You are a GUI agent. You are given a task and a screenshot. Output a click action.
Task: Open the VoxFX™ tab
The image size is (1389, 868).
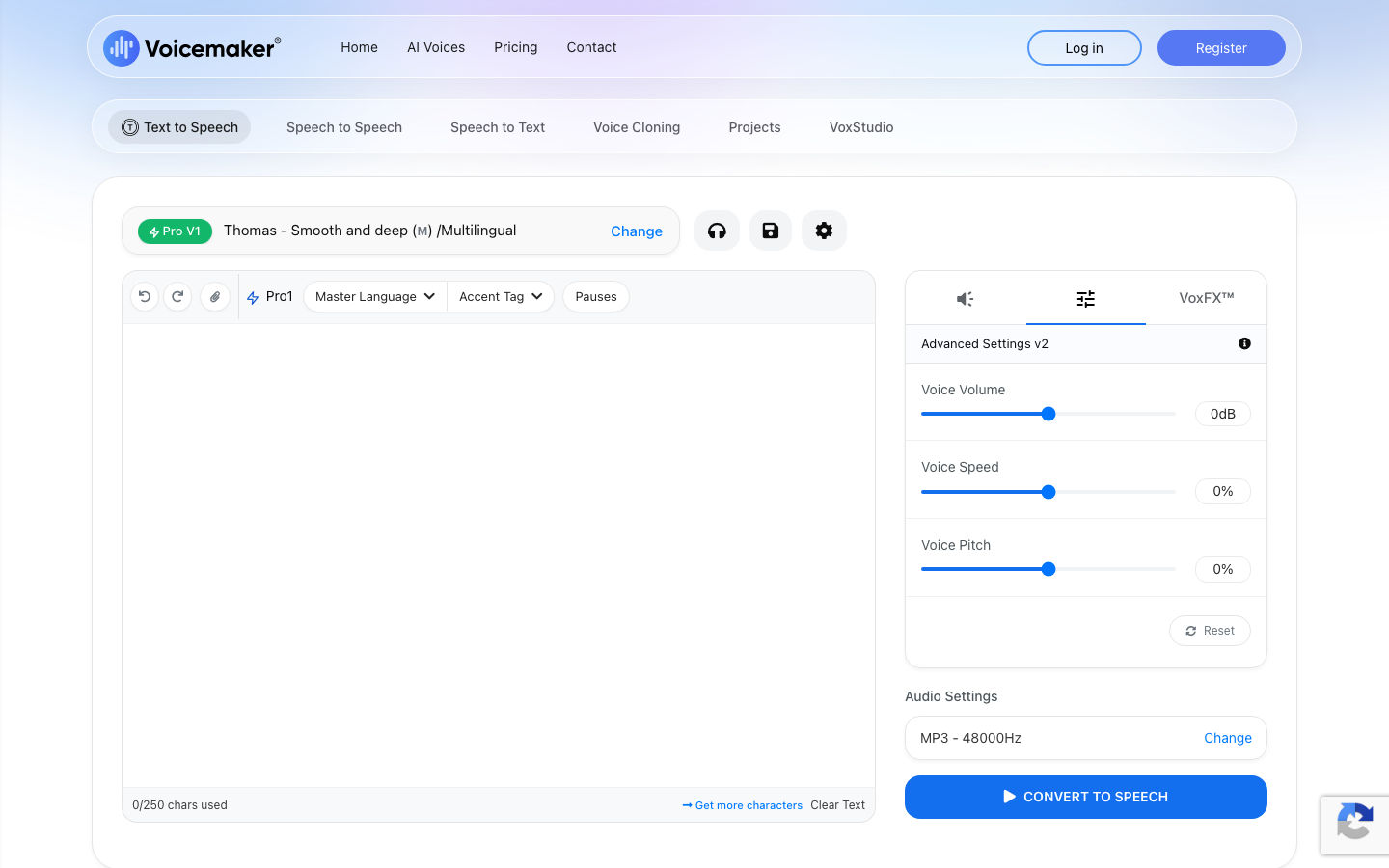pos(1207,298)
